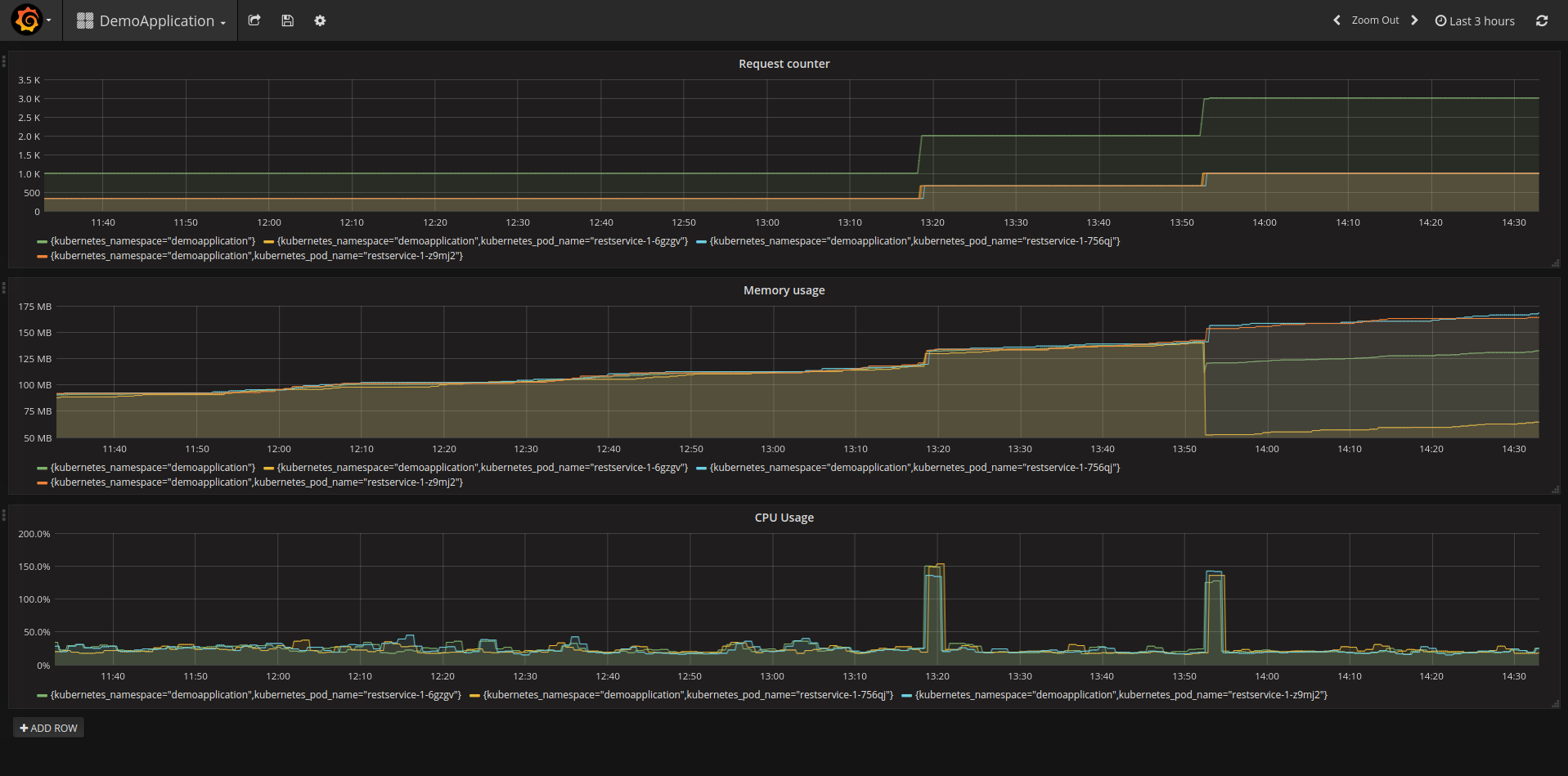Image resolution: width=1568 pixels, height=776 pixels.
Task: Shift time range forward with right arrow
Action: [1414, 20]
